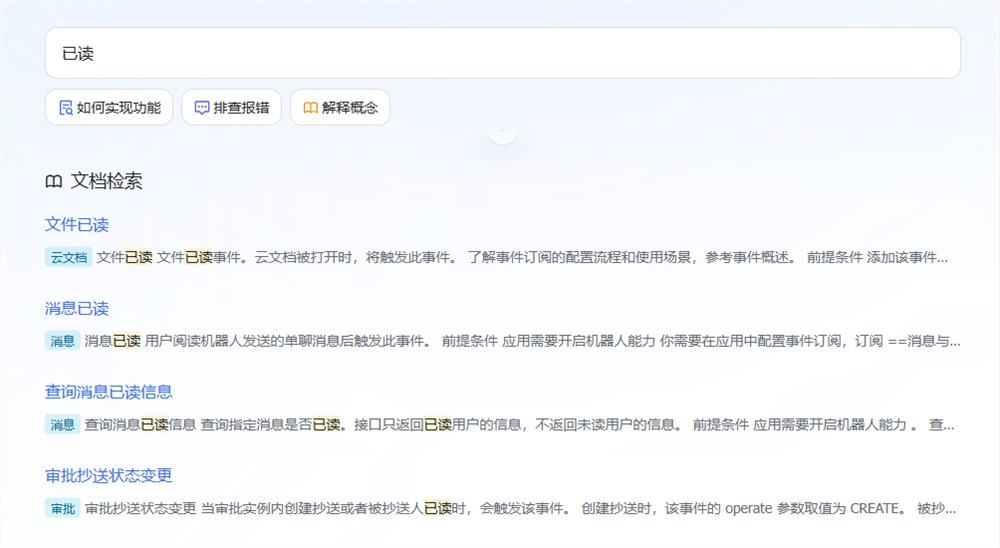
Task: Click the search field containing 已读
Action: (503, 53)
